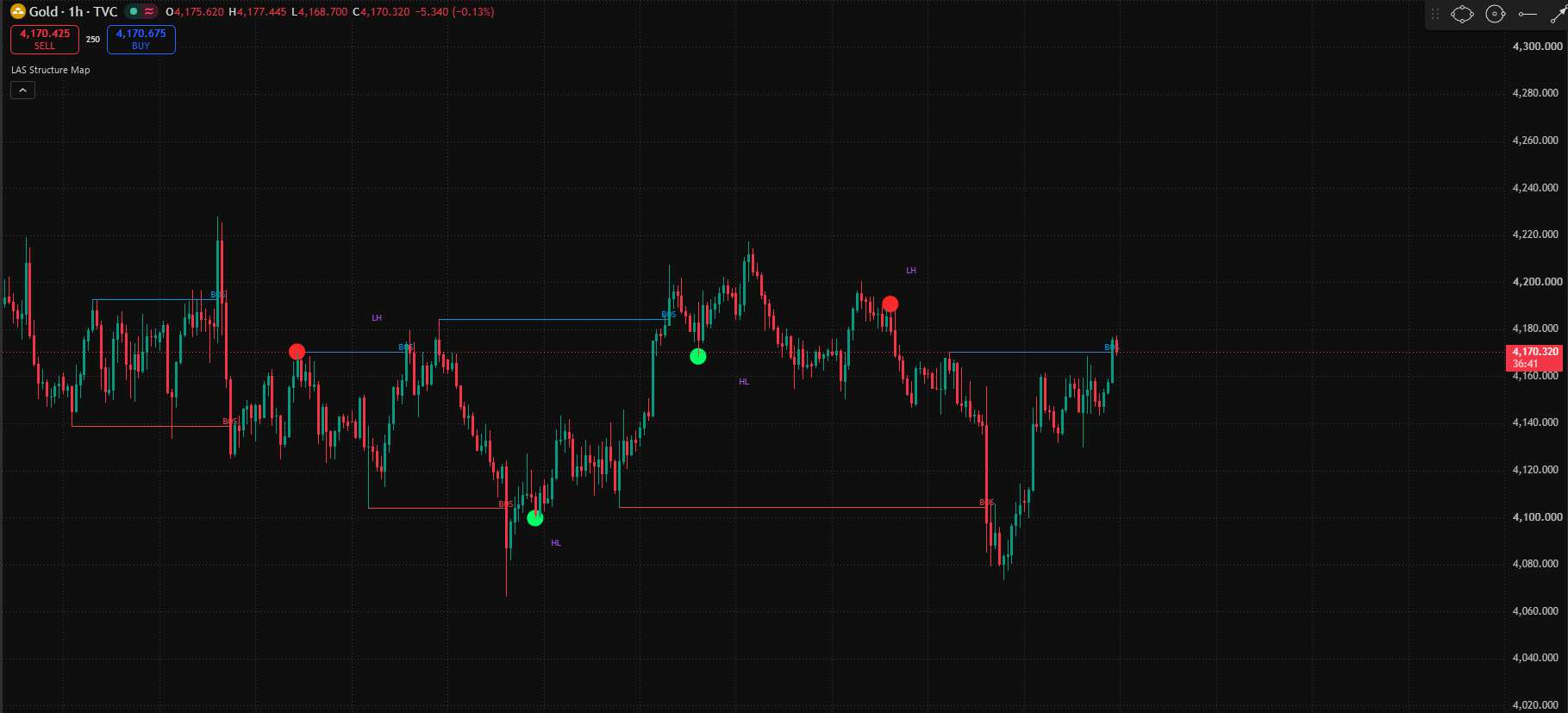Select the Ellipse drawing tool
Image resolution: width=1568 pixels, height=713 pixels.
(x=1462, y=14)
